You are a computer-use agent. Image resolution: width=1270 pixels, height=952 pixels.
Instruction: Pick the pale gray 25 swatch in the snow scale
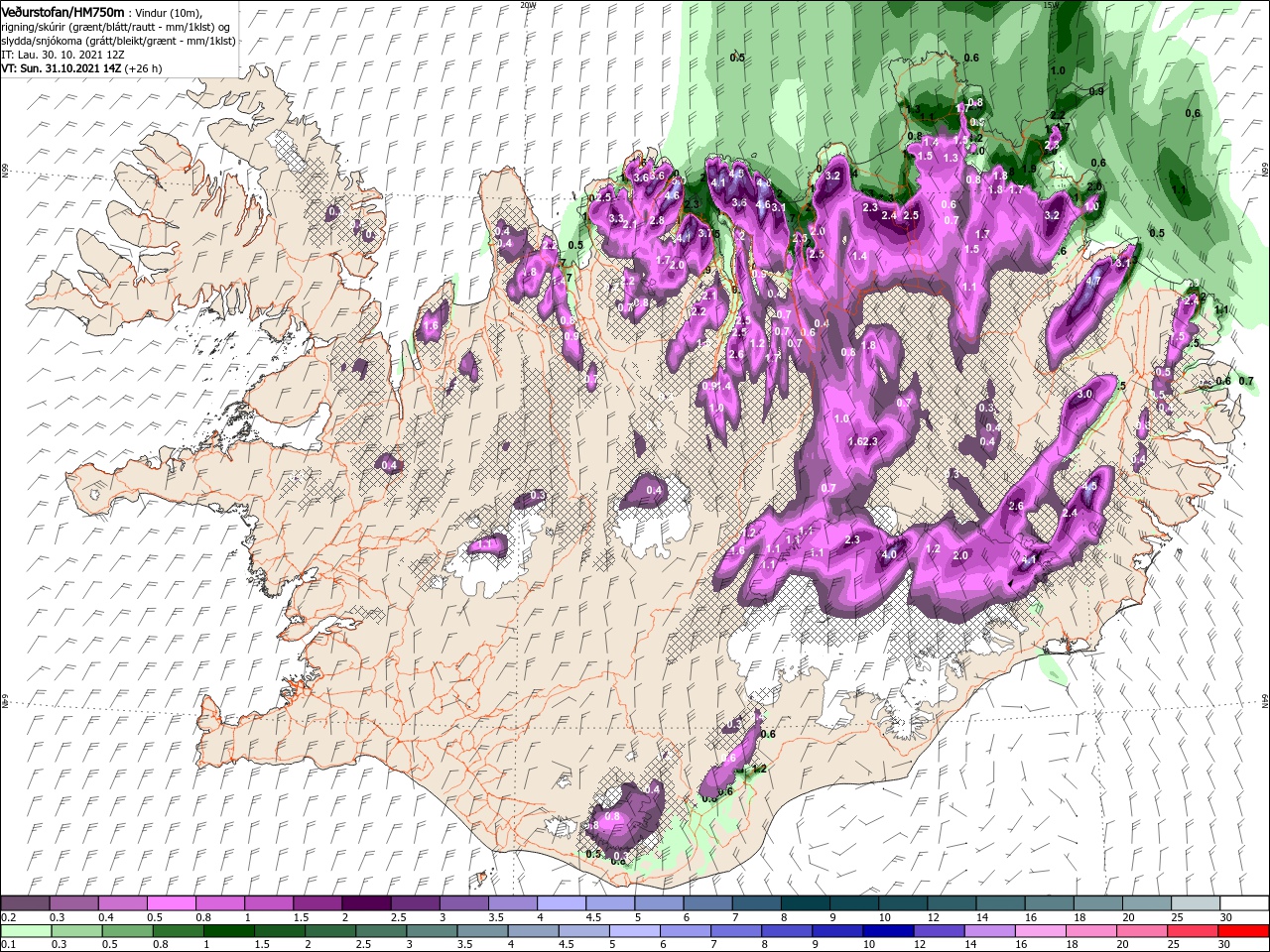tap(1196, 903)
